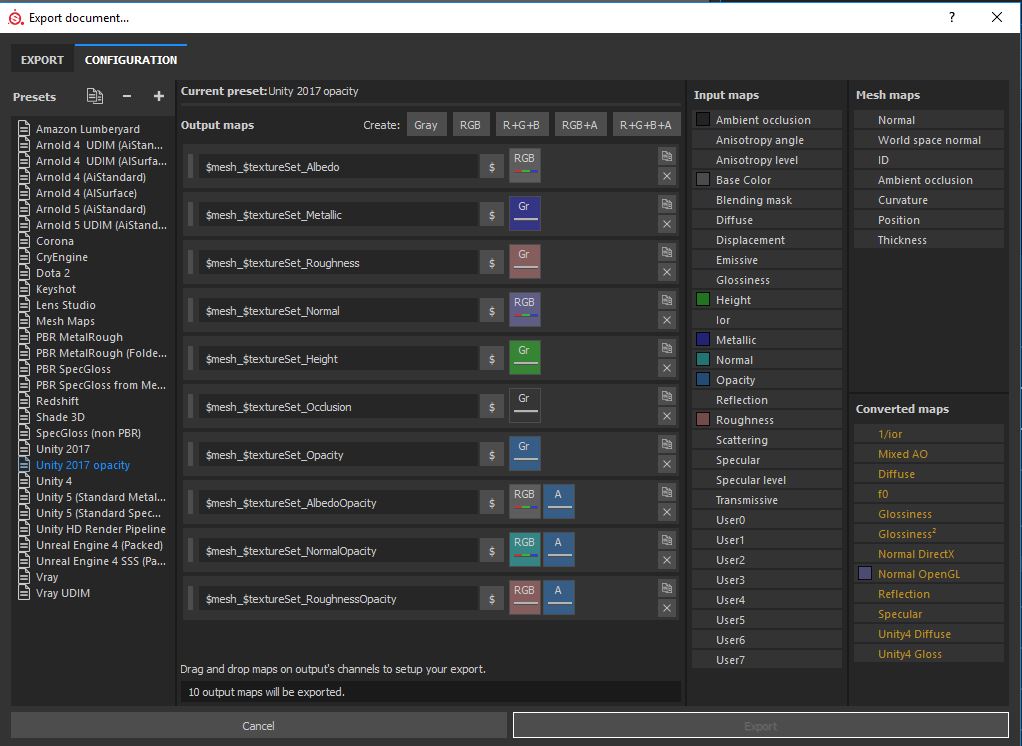
Task: Open naming tokens for Occlusion map ($ button)
Action: point(492,407)
